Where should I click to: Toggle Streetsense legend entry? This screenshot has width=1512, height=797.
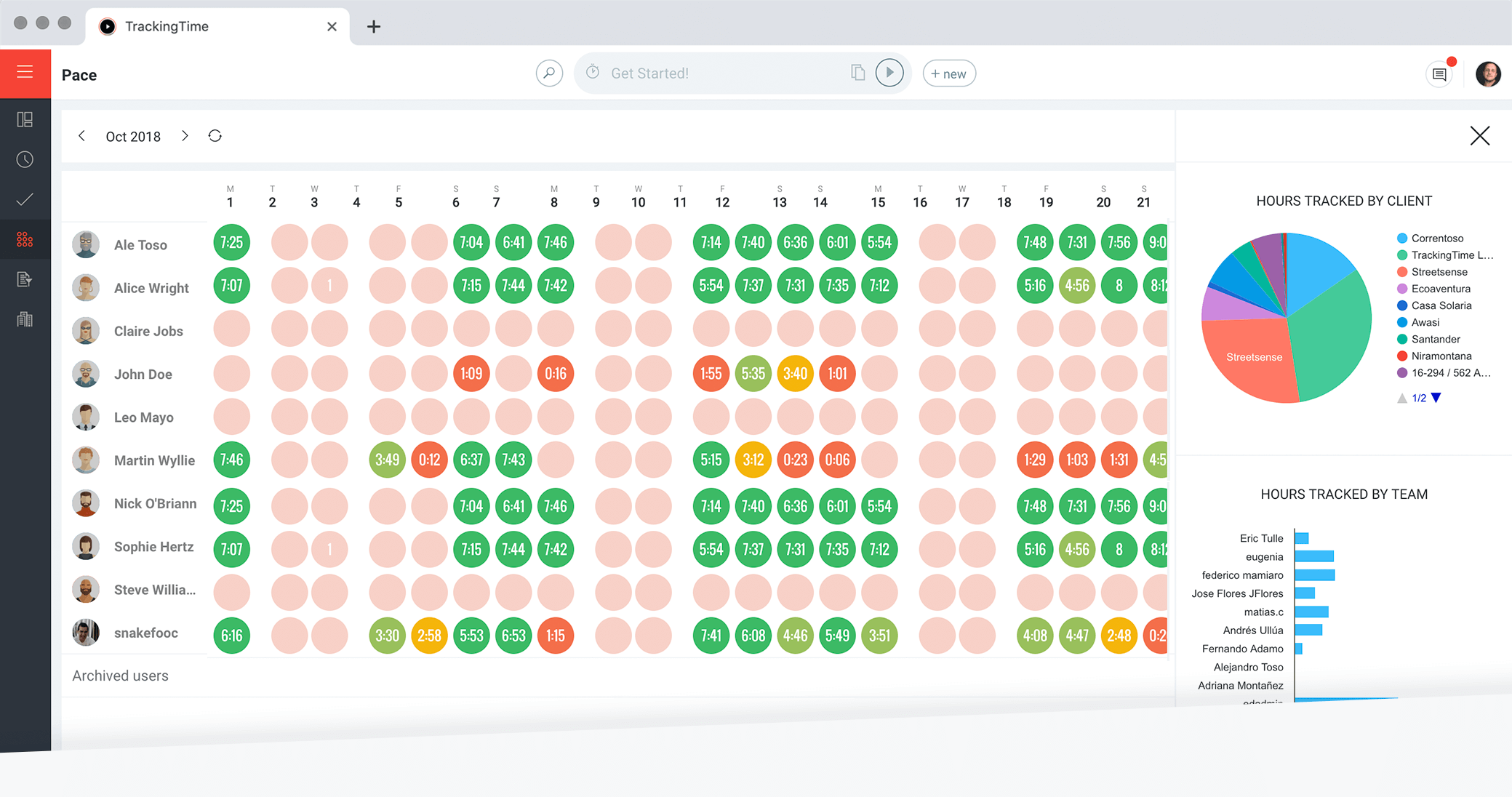1433,272
